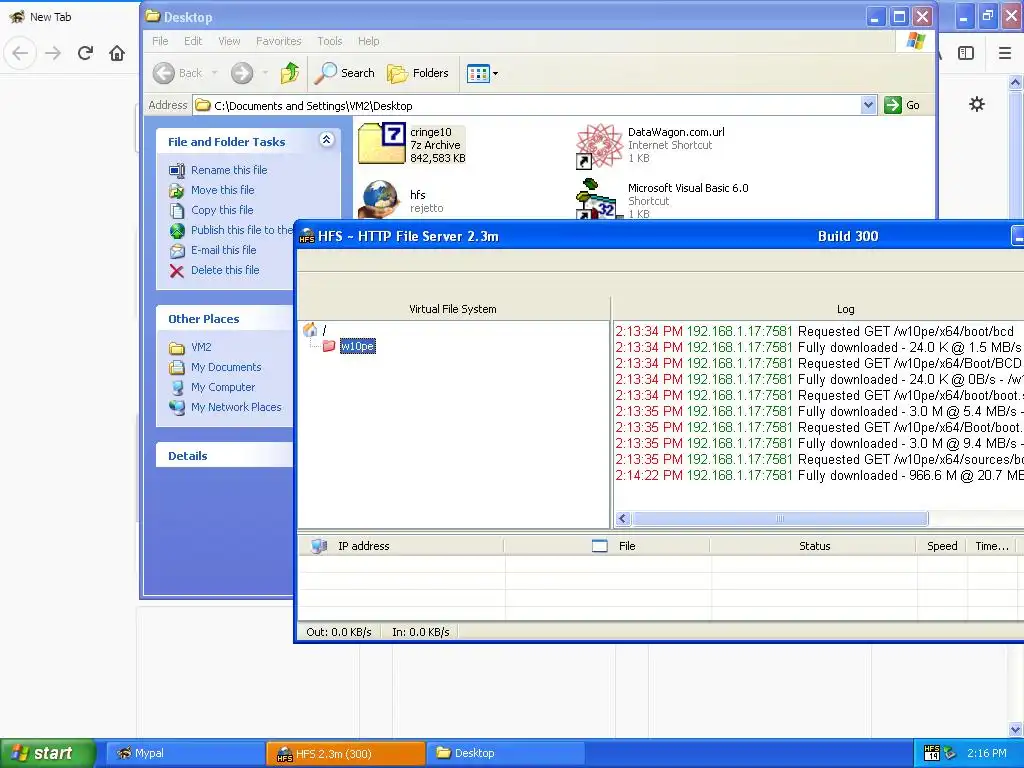The height and width of the screenshot is (768, 1024).
Task: Switch to HFS 2.3m taskbar button
Action: point(345,753)
